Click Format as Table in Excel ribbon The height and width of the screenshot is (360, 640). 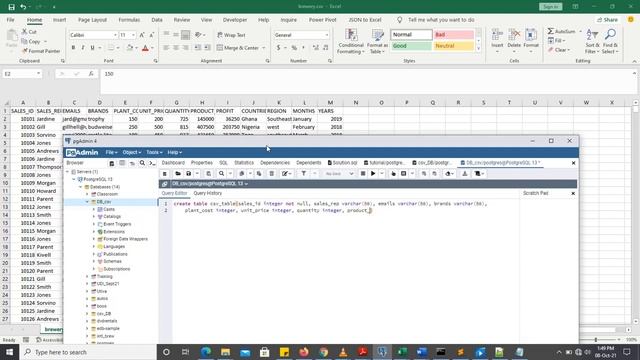click(x=378, y=41)
